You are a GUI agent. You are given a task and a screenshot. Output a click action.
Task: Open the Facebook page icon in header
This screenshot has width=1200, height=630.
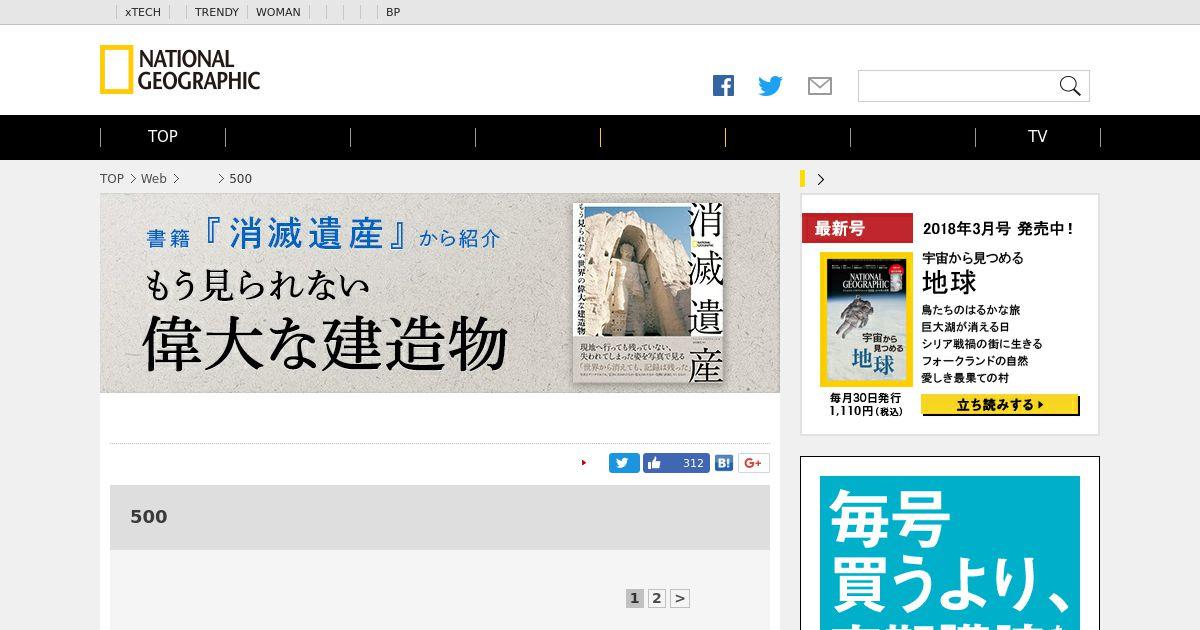[723, 86]
